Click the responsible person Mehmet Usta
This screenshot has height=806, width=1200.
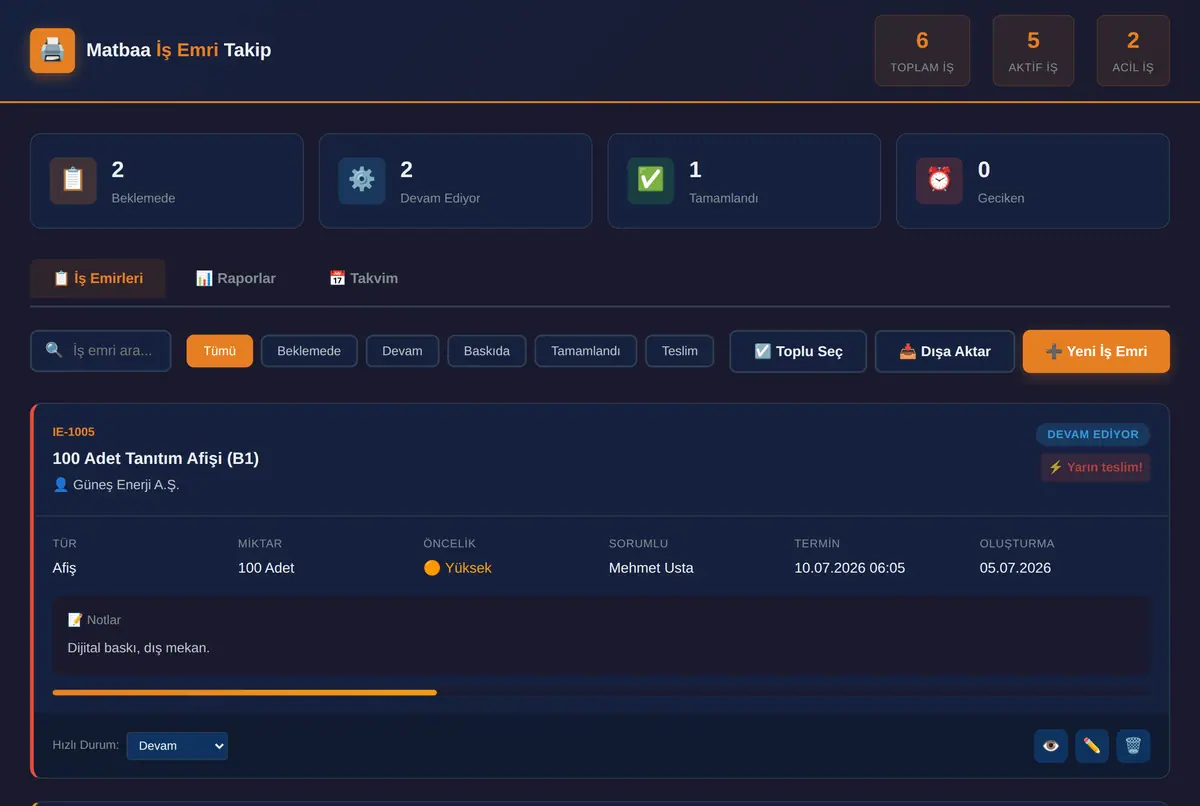pos(651,568)
